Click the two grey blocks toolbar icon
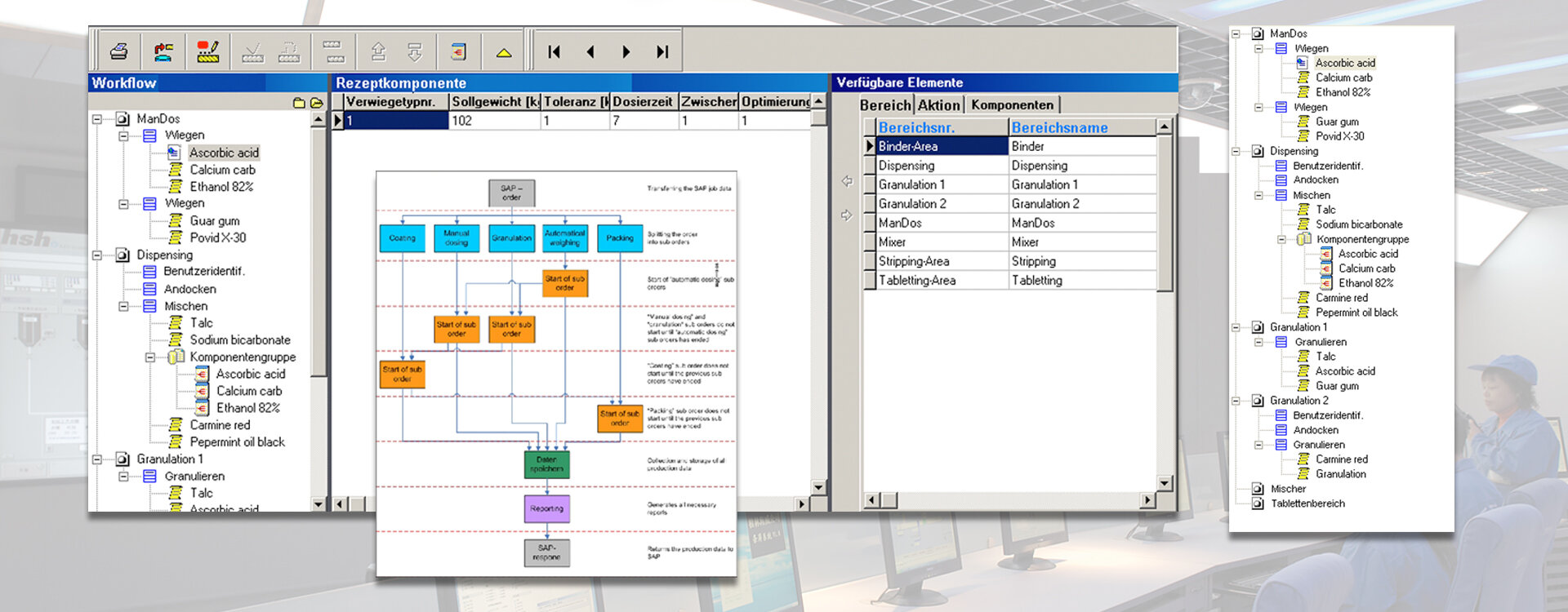 coord(333,52)
